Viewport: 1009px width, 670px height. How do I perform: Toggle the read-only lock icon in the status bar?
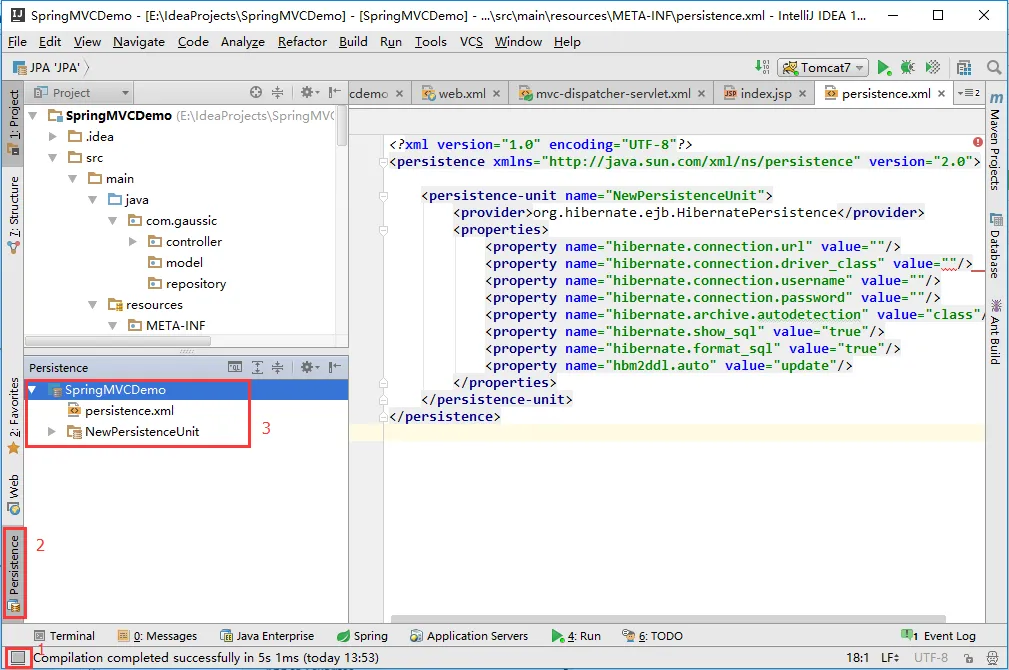pos(968,658)
